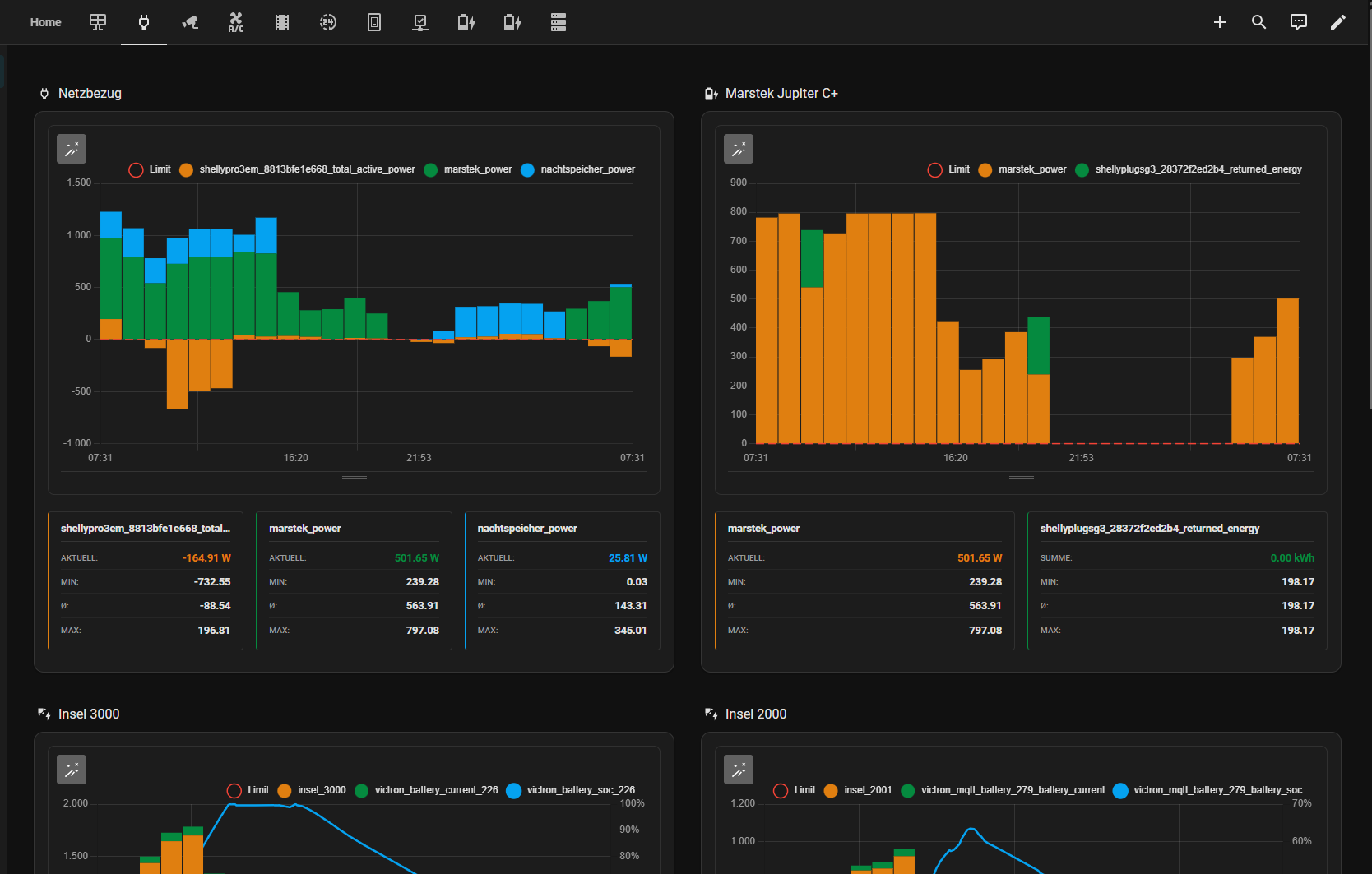Edit the dashboard with pencil icon

click(1338, 22)
